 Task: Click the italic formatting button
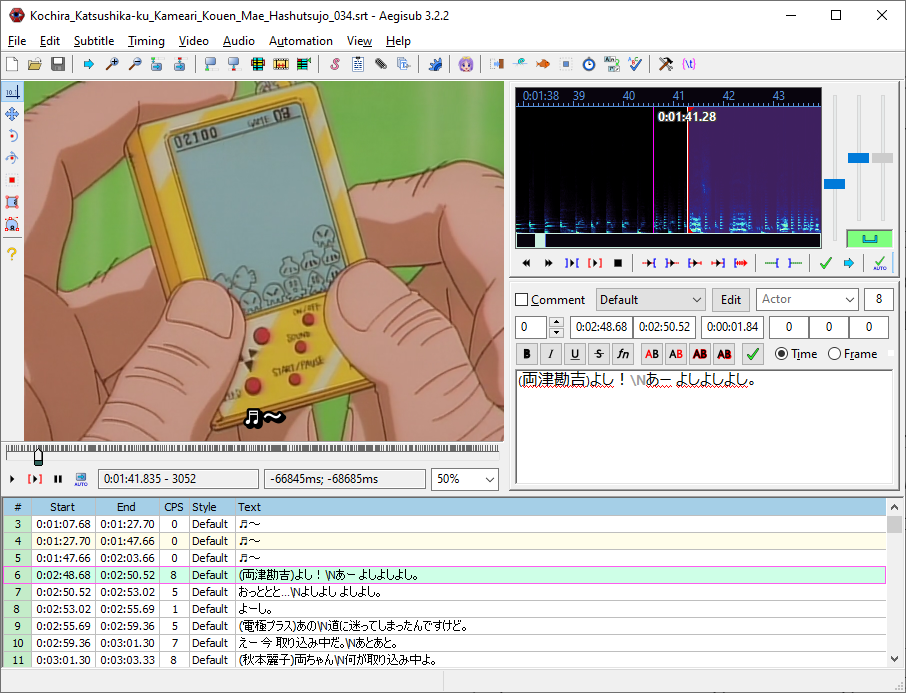click(551, 354)
